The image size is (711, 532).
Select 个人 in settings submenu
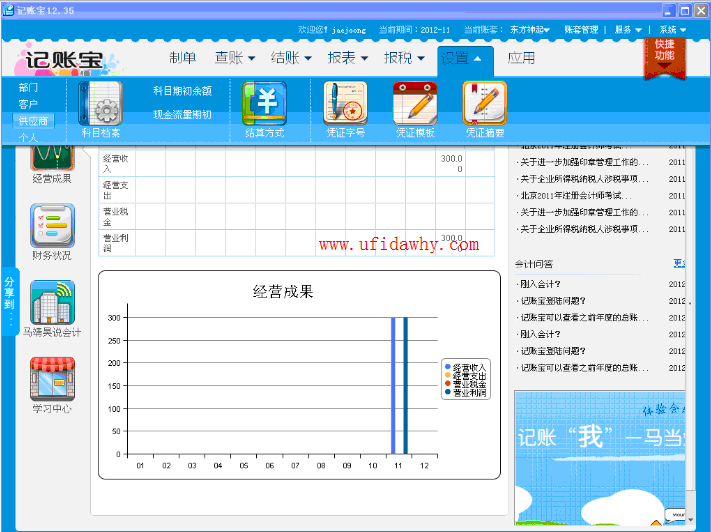coord(28,137)
